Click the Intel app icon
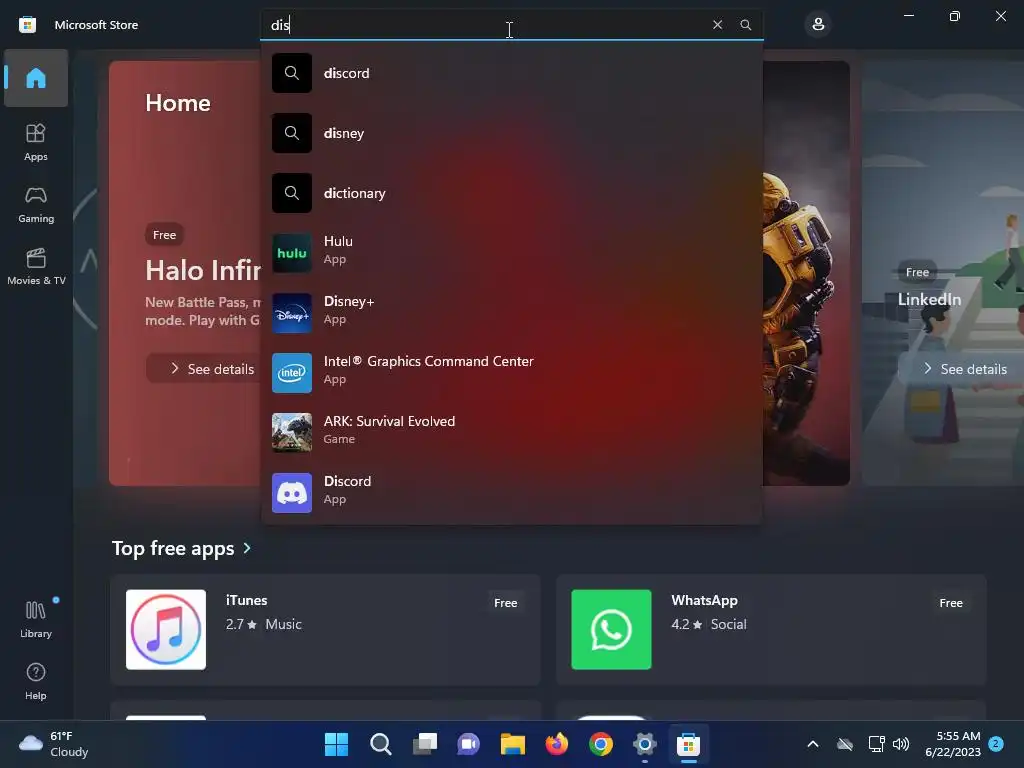This screenshot has height=768, width=1024. tap(292, 373)
